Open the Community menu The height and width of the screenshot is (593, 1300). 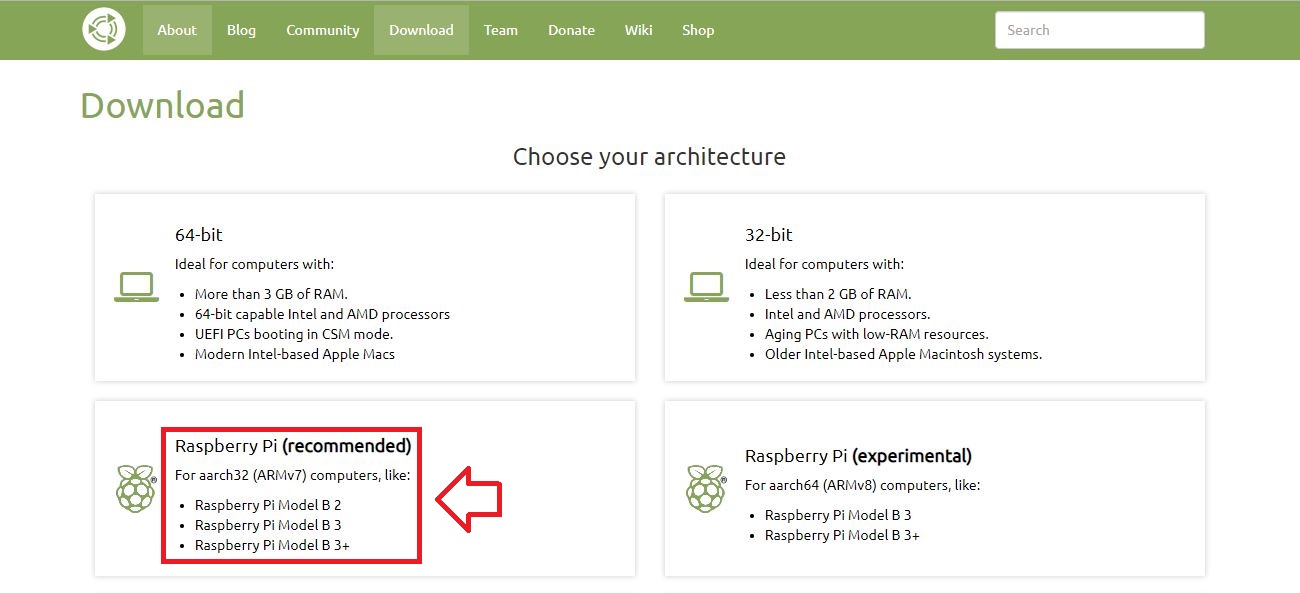[323, 30]
